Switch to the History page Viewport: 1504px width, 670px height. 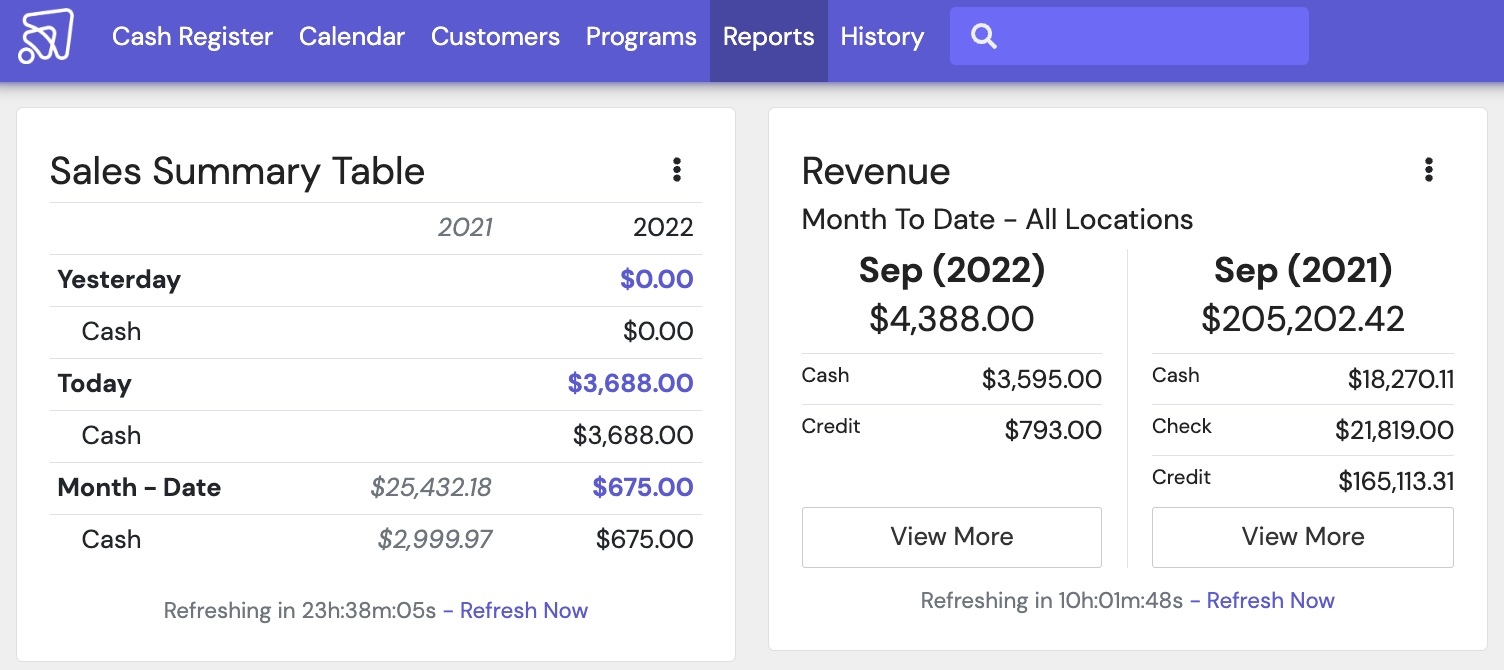(x=882, y=37)
